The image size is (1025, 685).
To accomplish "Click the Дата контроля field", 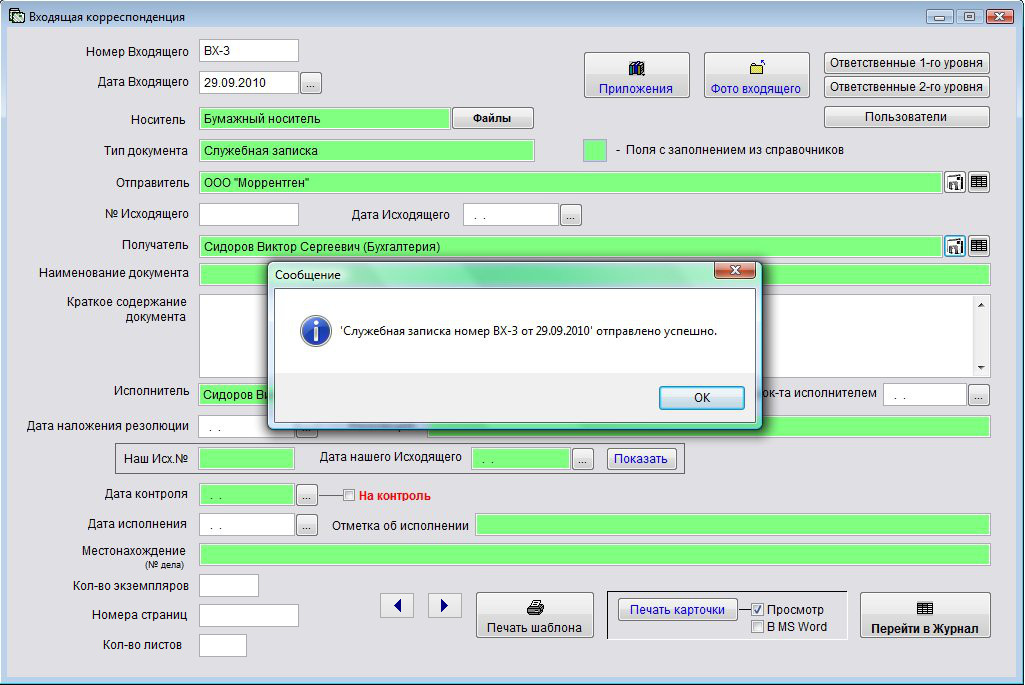I will click(x=246, y=495).
